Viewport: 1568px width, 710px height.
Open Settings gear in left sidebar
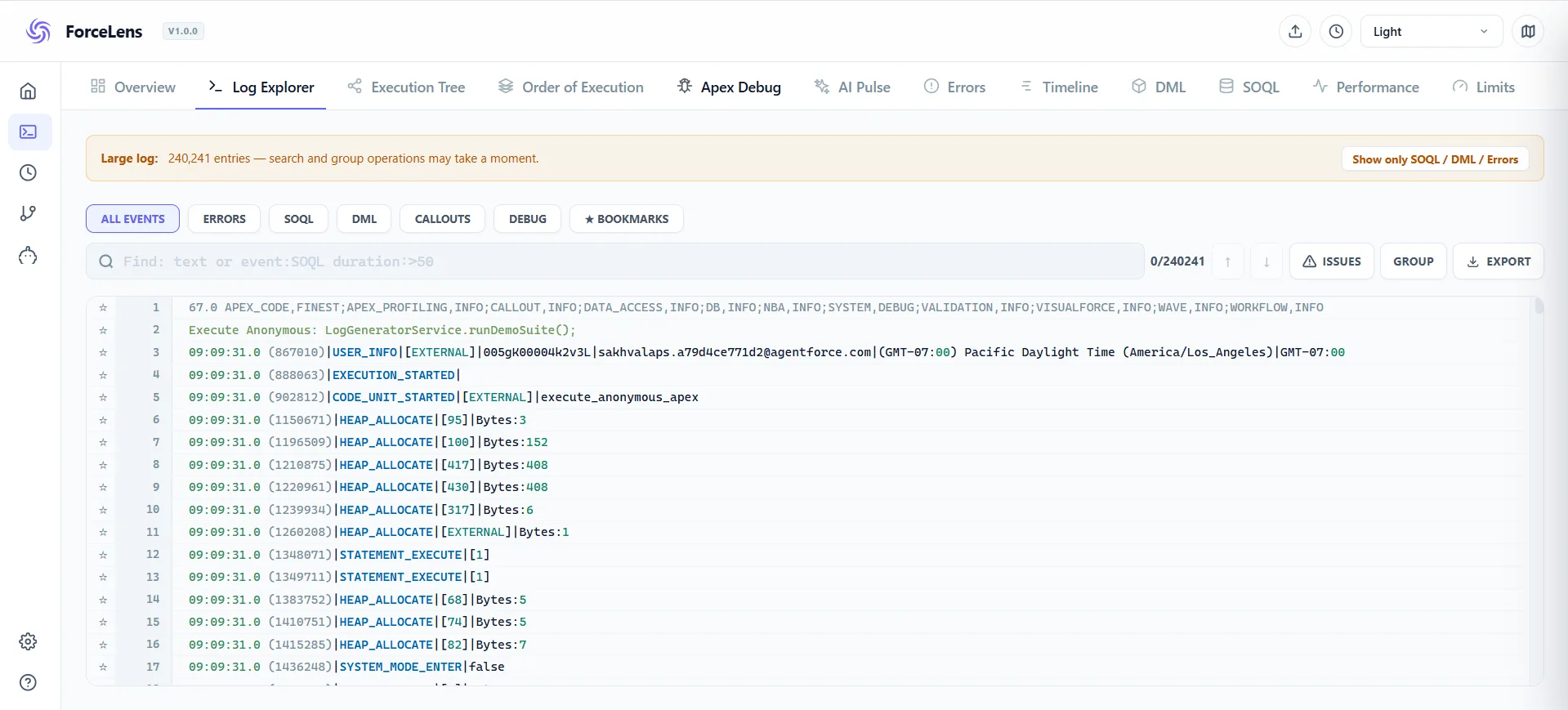pyautogui.click(x=29, y=641)
